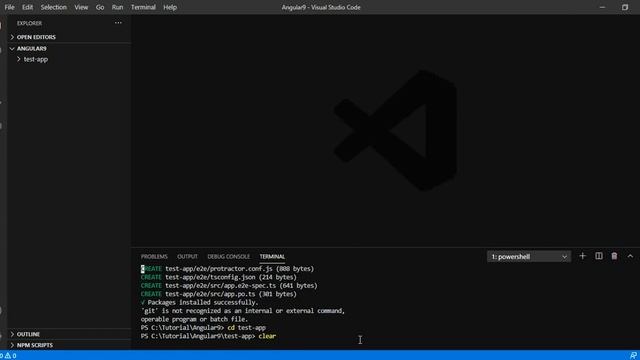The height and width of the screenshot is (360, 640).
Task: Open the 1: powershell terminal dropdown
Action: 529,257
